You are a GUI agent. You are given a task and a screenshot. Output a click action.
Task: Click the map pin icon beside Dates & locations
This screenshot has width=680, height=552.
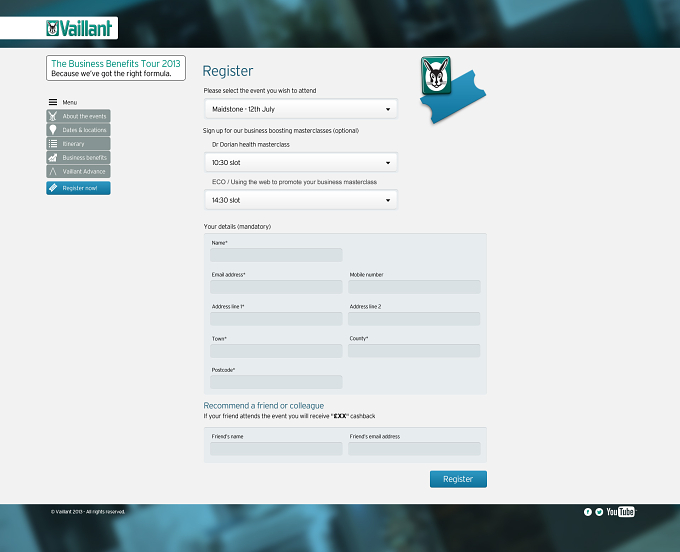point(53,130)
